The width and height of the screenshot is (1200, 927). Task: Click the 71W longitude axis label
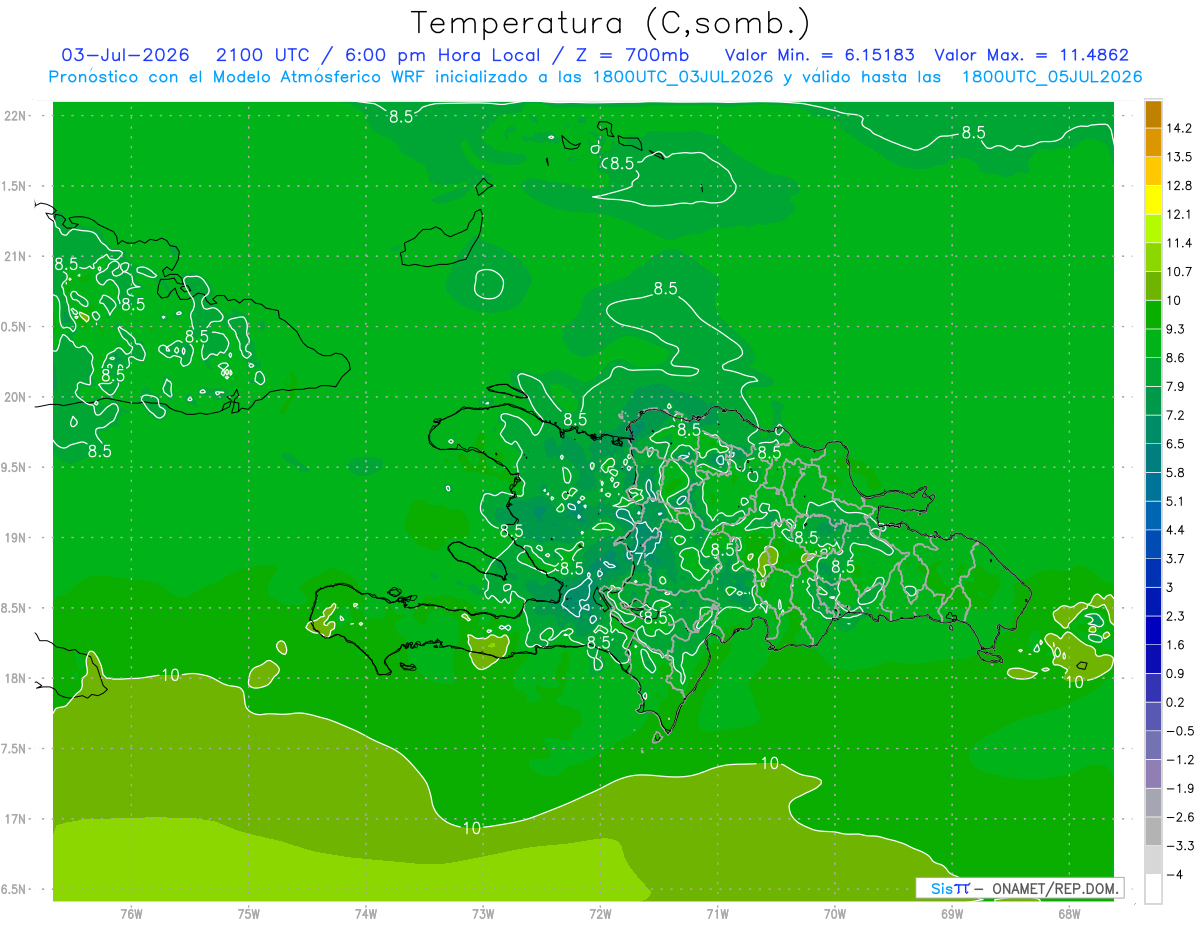coord(717,913)
